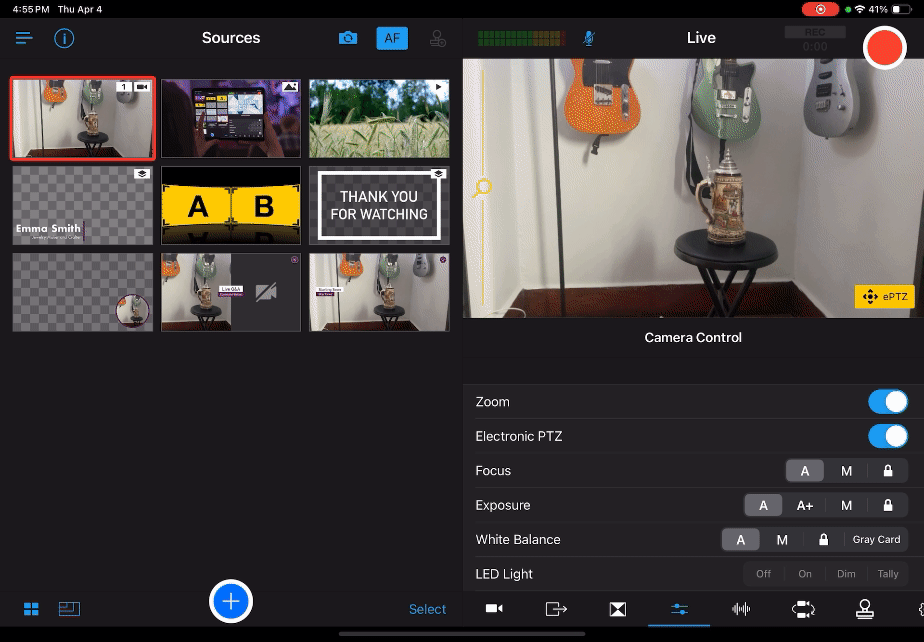Mute the microphone icon next to audio meter
924x642 pixels.
pyautogui.click(x=590, y=38)
